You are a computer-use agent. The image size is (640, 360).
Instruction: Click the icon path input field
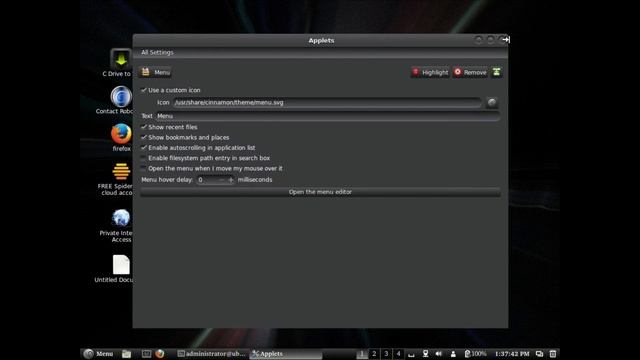point(327,102)
